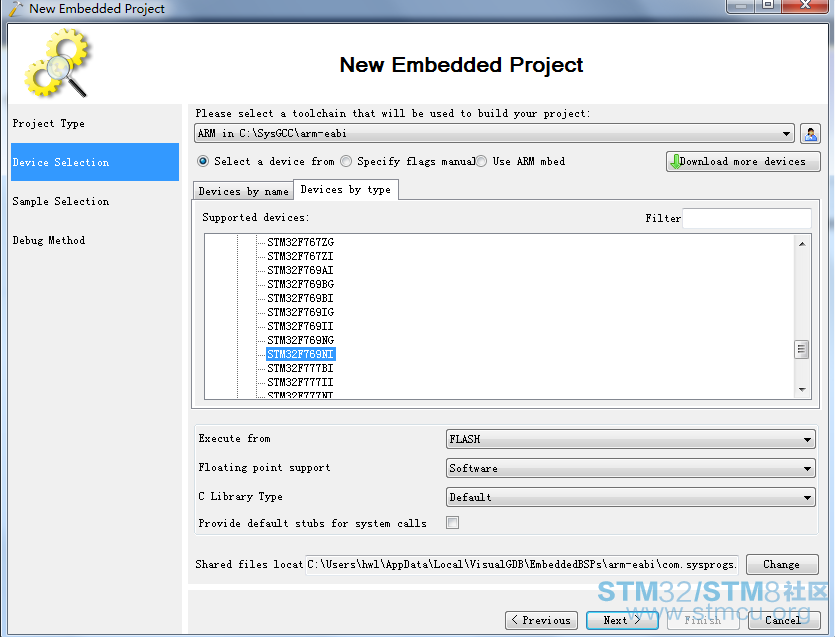Select highlighted device STM32F769NI

300,354
